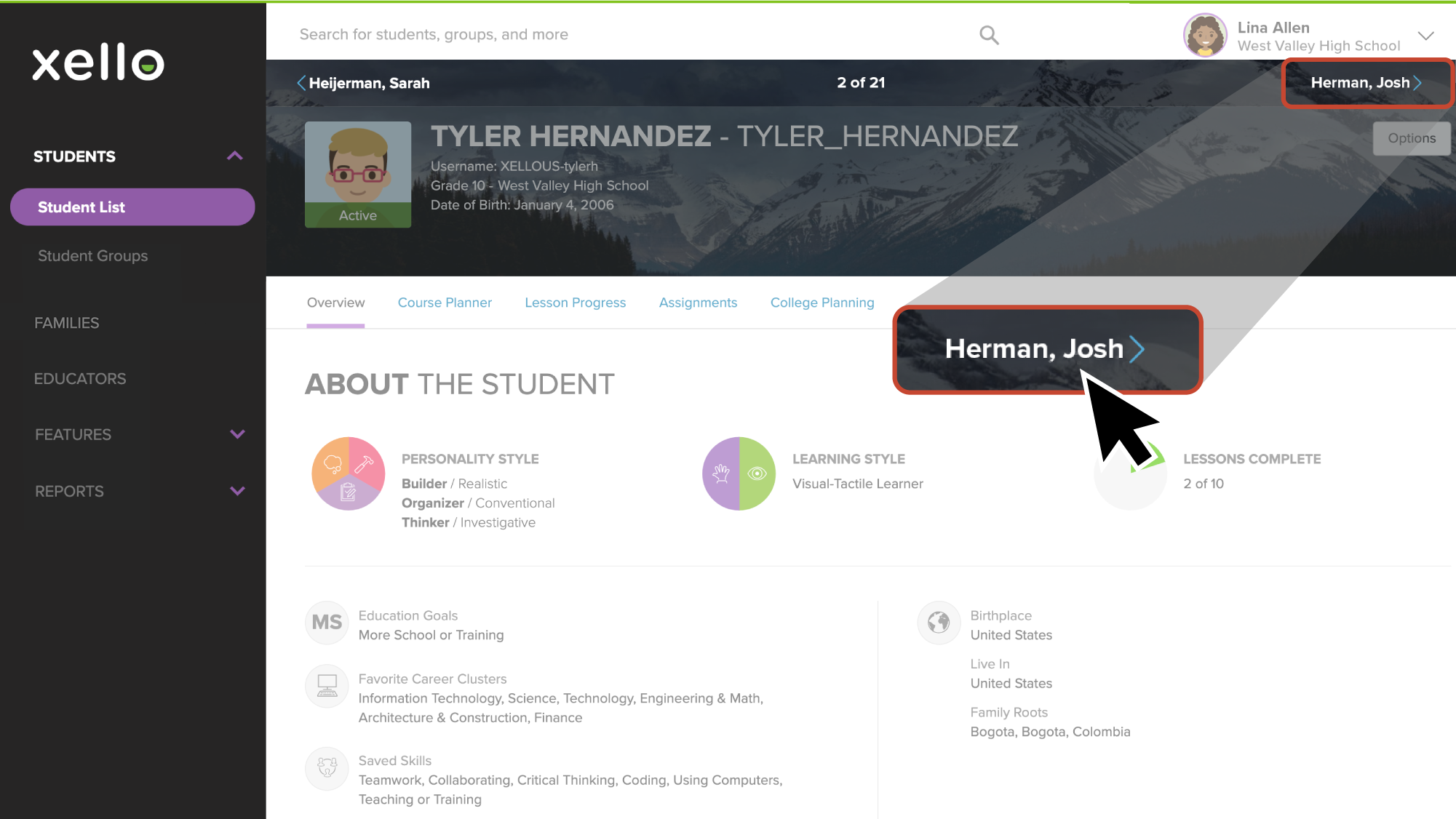
Task: Click the 'Date of Birth: January 4, 2006' text
Action: [522, 205]
